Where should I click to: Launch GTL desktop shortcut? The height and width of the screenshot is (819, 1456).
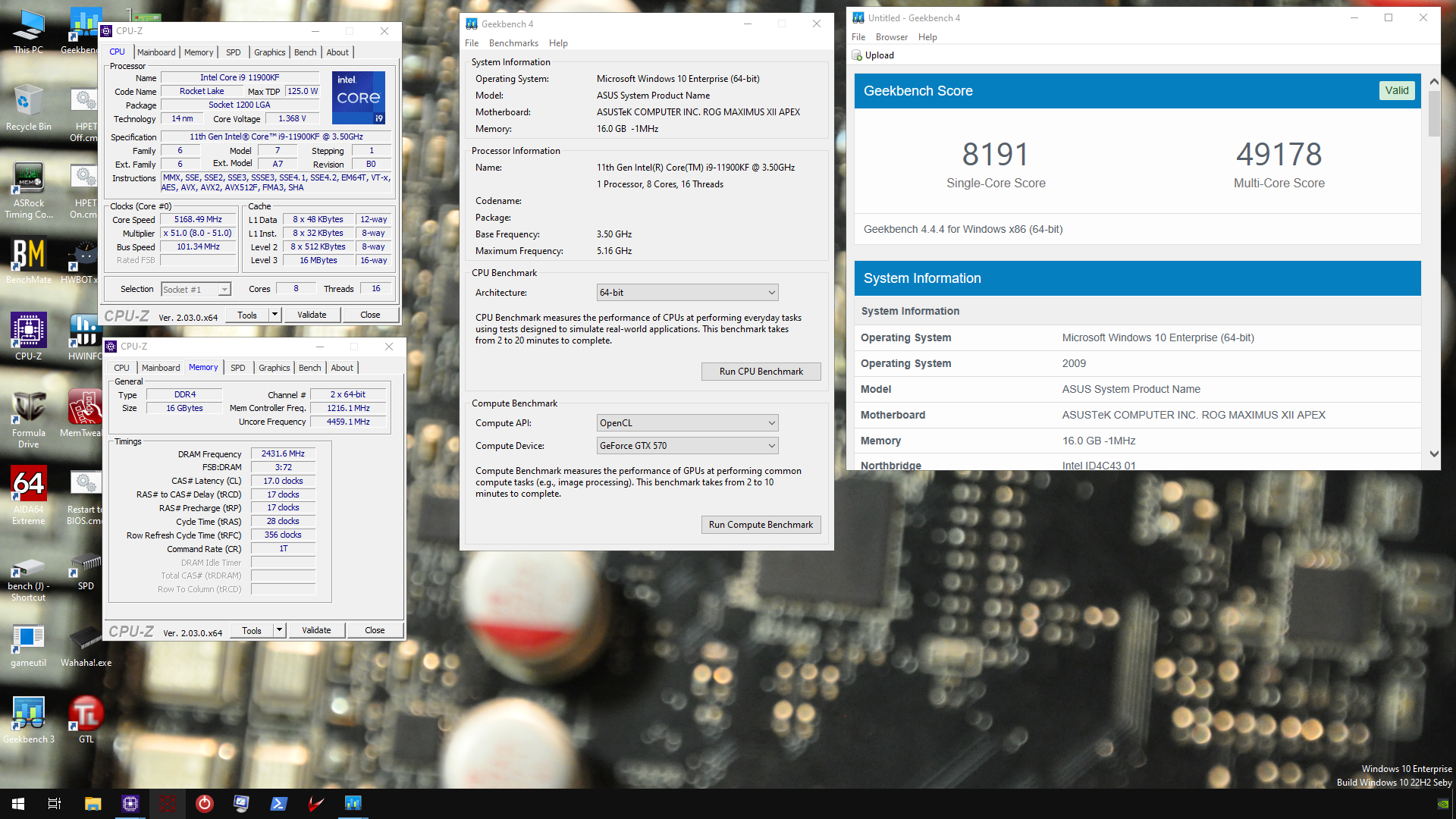pyautogui.click(x=86, y=720)
